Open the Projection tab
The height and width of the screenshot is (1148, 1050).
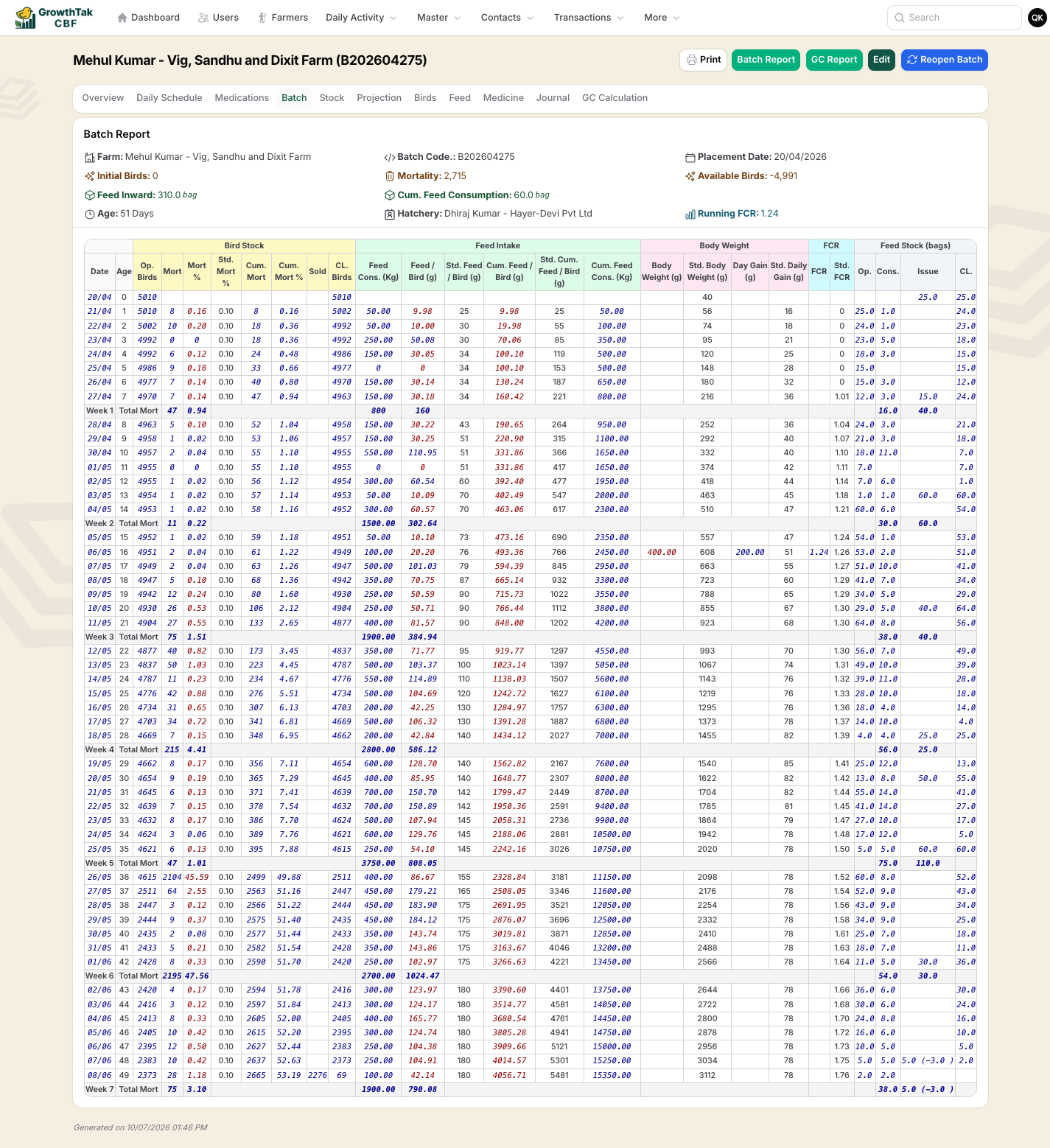pos(379,98)
